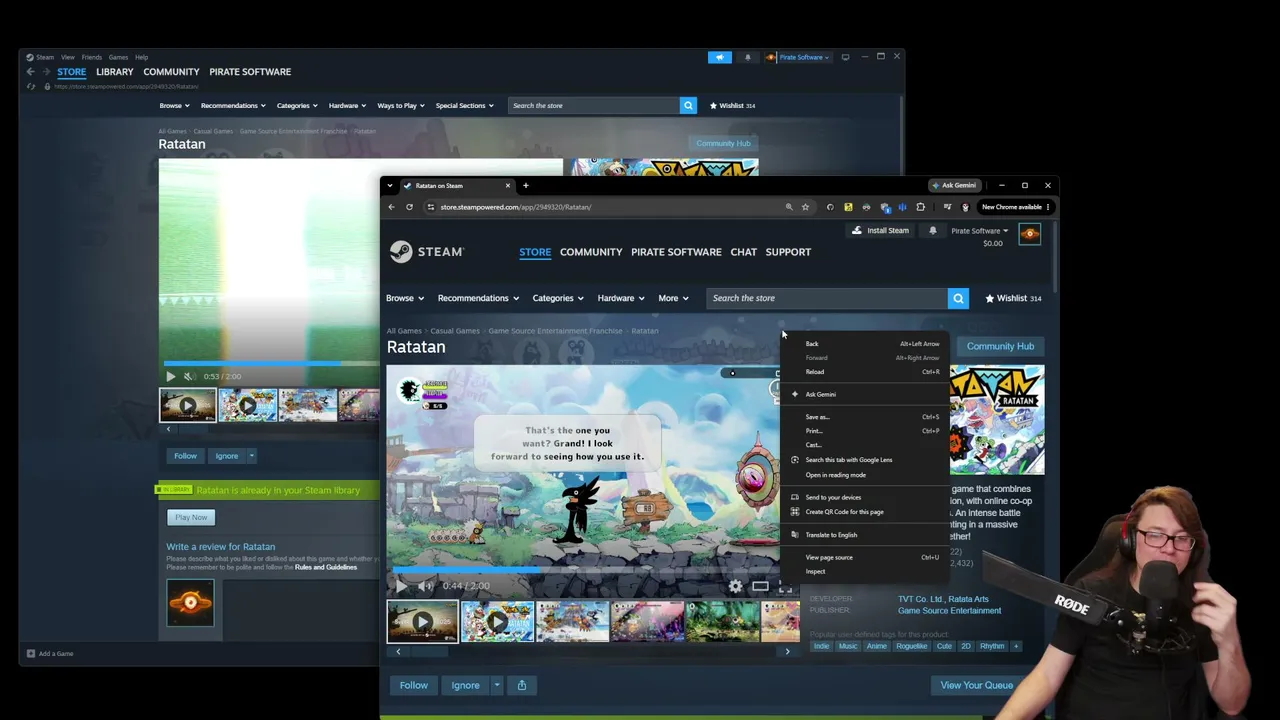Click the Steam logo in browser

click(426, 252)
